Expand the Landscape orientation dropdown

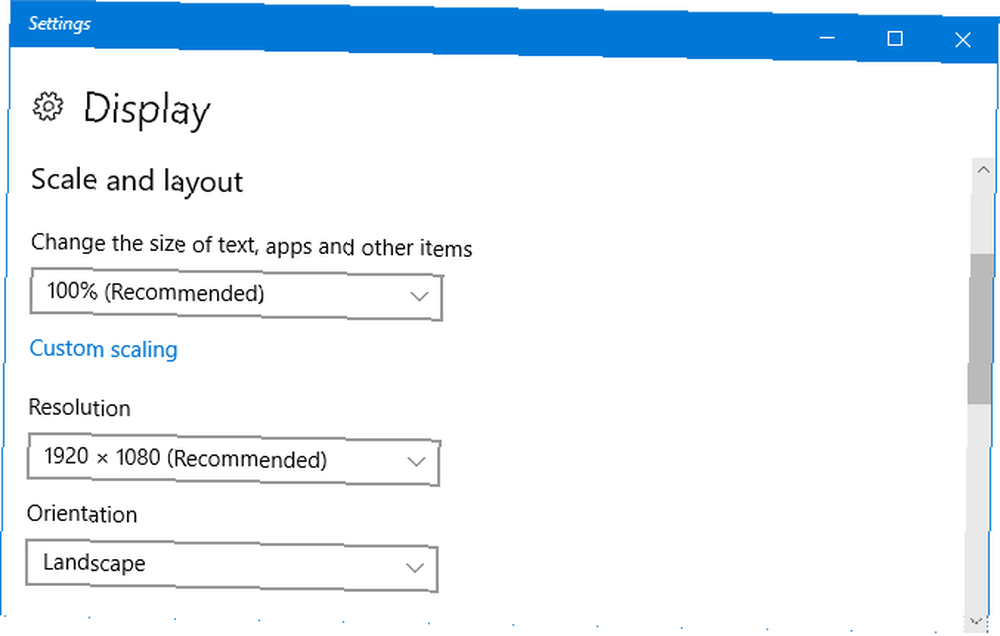coord(231,565)
